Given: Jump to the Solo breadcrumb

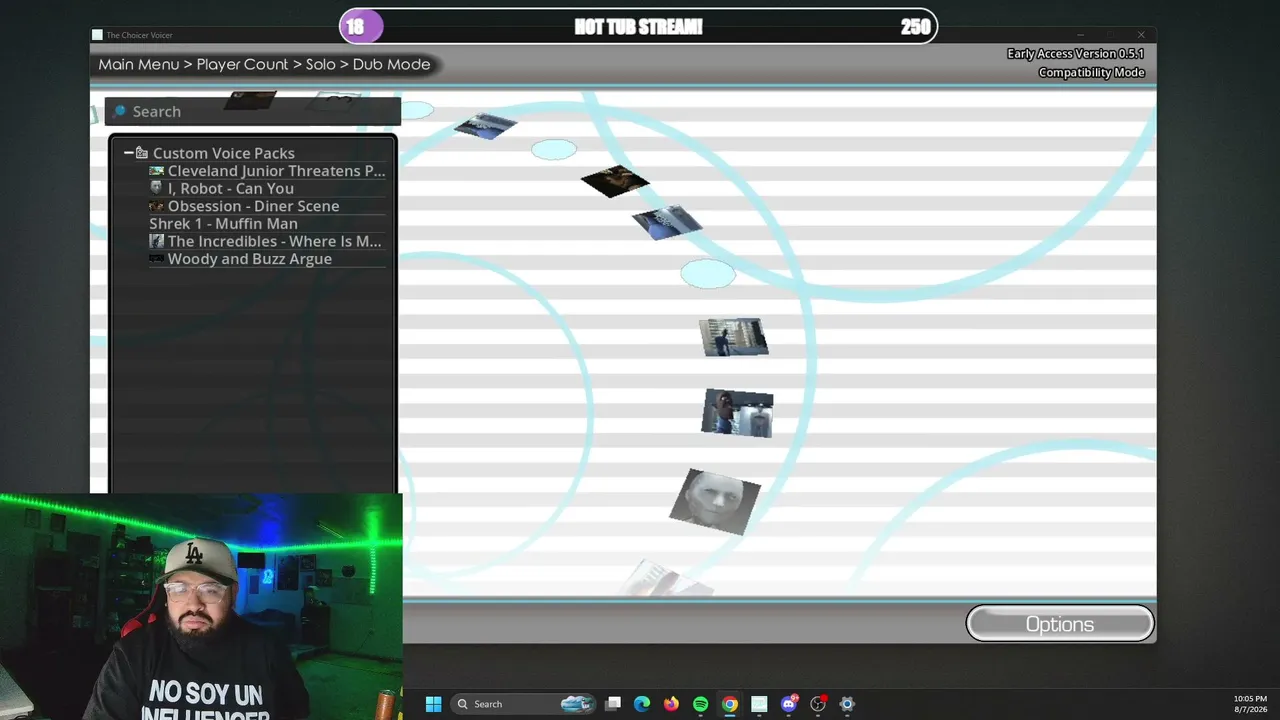Looking at the screenshot, I should point(320,64).
